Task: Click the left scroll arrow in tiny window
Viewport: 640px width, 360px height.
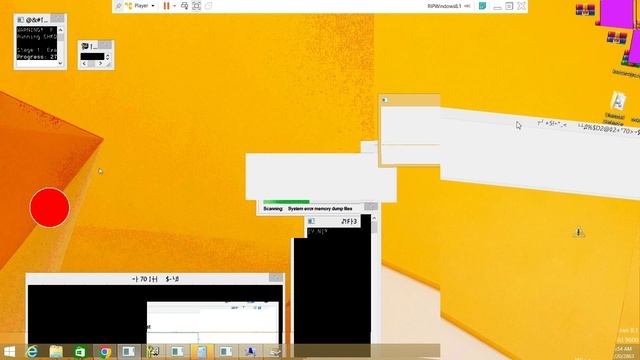Action: pos(84,64)
